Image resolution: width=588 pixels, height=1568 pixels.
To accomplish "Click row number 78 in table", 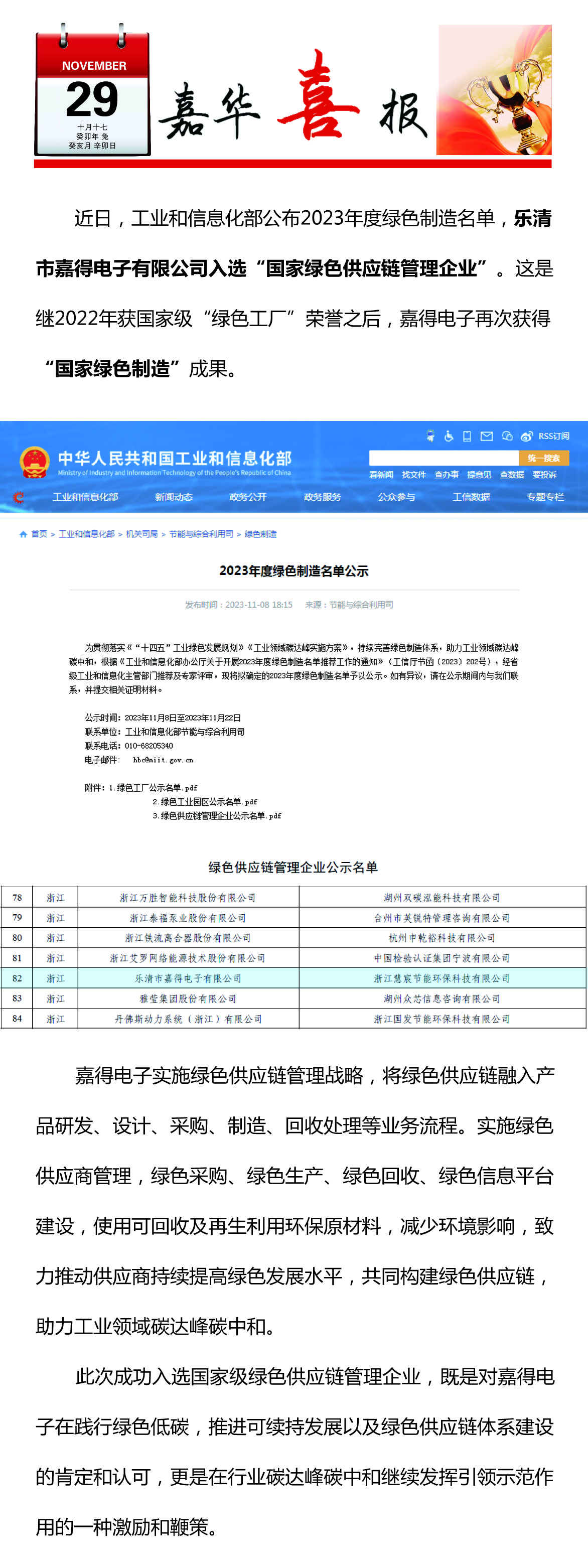I will point(17,898).
